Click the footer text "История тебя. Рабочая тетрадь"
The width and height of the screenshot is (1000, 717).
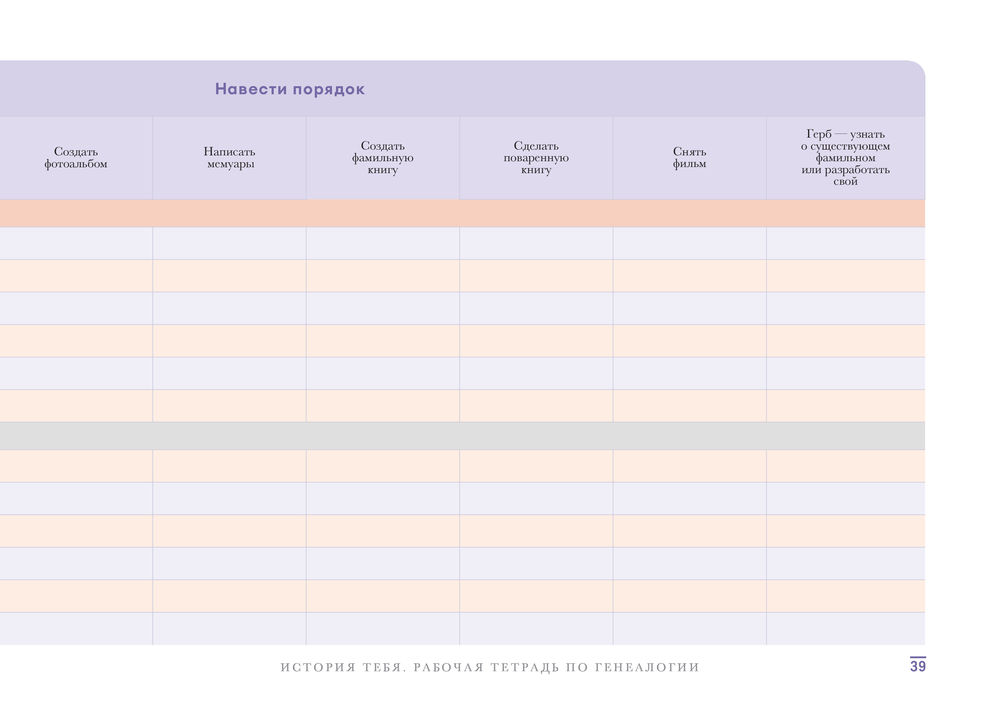click(x=490, y=667)
